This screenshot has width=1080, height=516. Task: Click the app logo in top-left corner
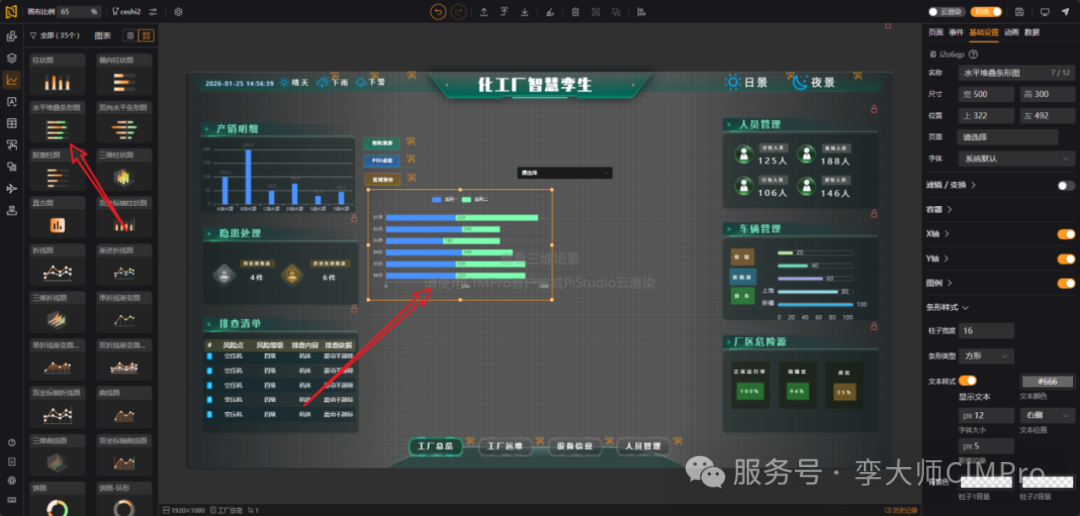(x=11, y=12)
